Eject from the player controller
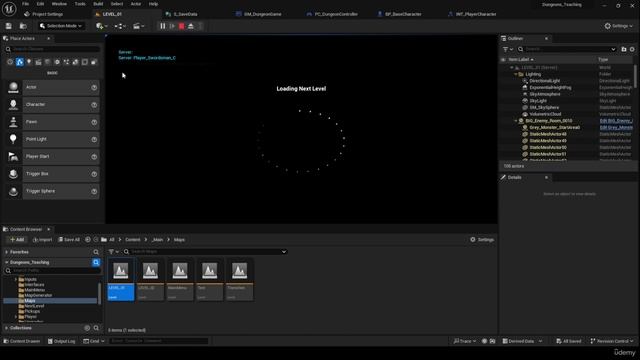The height and width of the screenshot is (360, 640). coord(191,26)
